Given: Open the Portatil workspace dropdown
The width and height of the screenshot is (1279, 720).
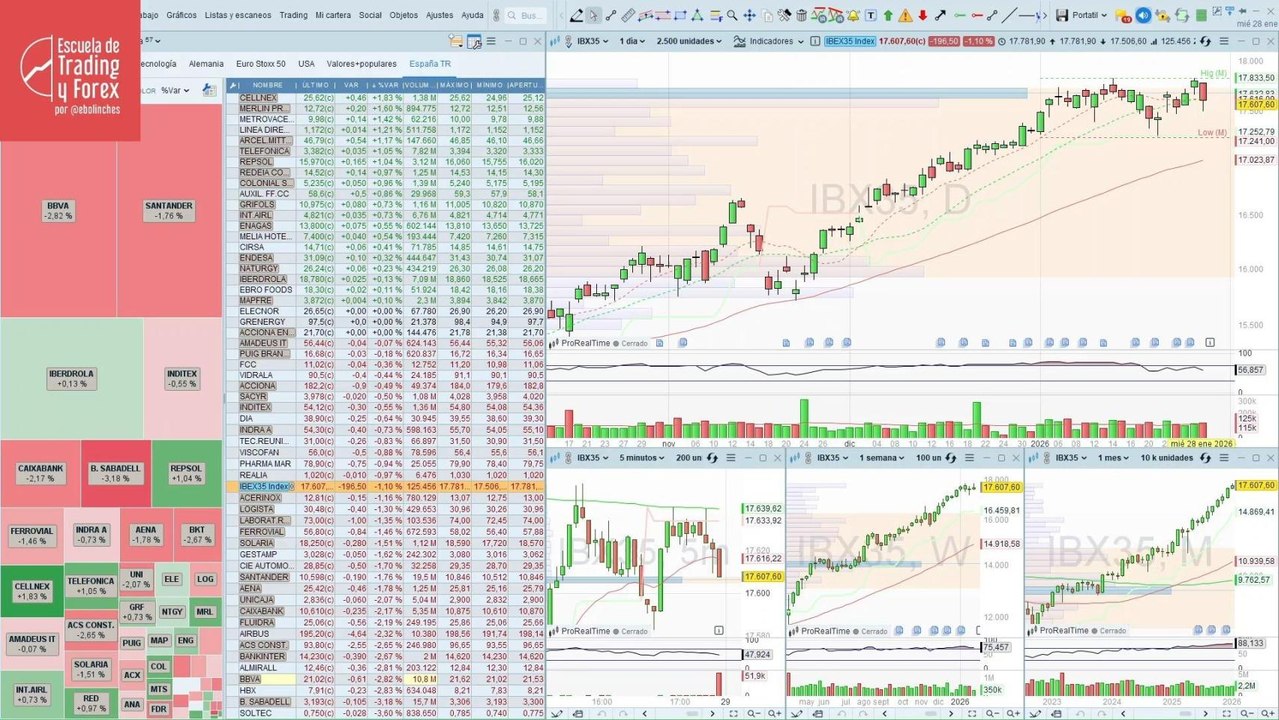Looking at the screenshot, I should coord(1089,15).
